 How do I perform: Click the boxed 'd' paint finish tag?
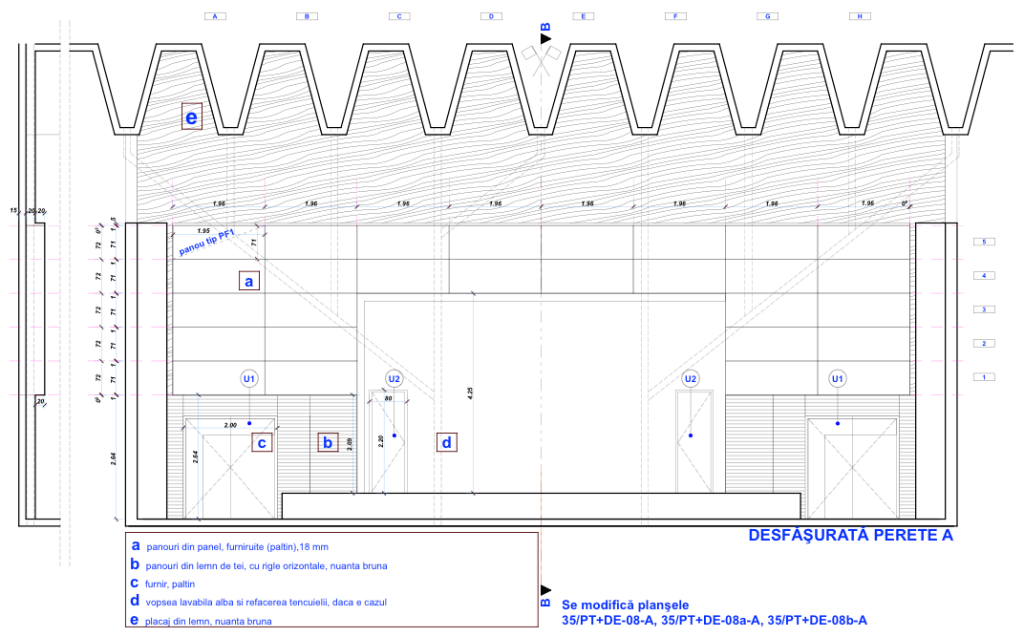pyautogui.click(x=447, y=442)
